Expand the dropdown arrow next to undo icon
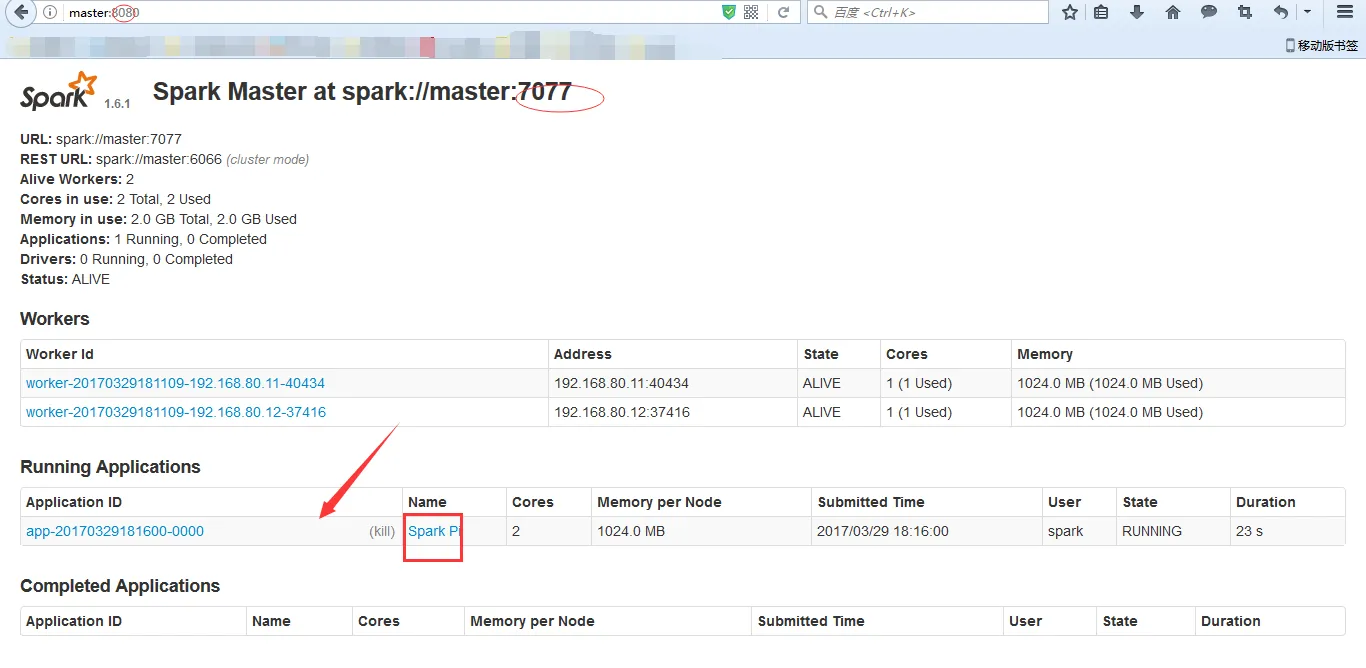Image resolution: width=1366 pixels, height=668 pixels. point(1307,12)
